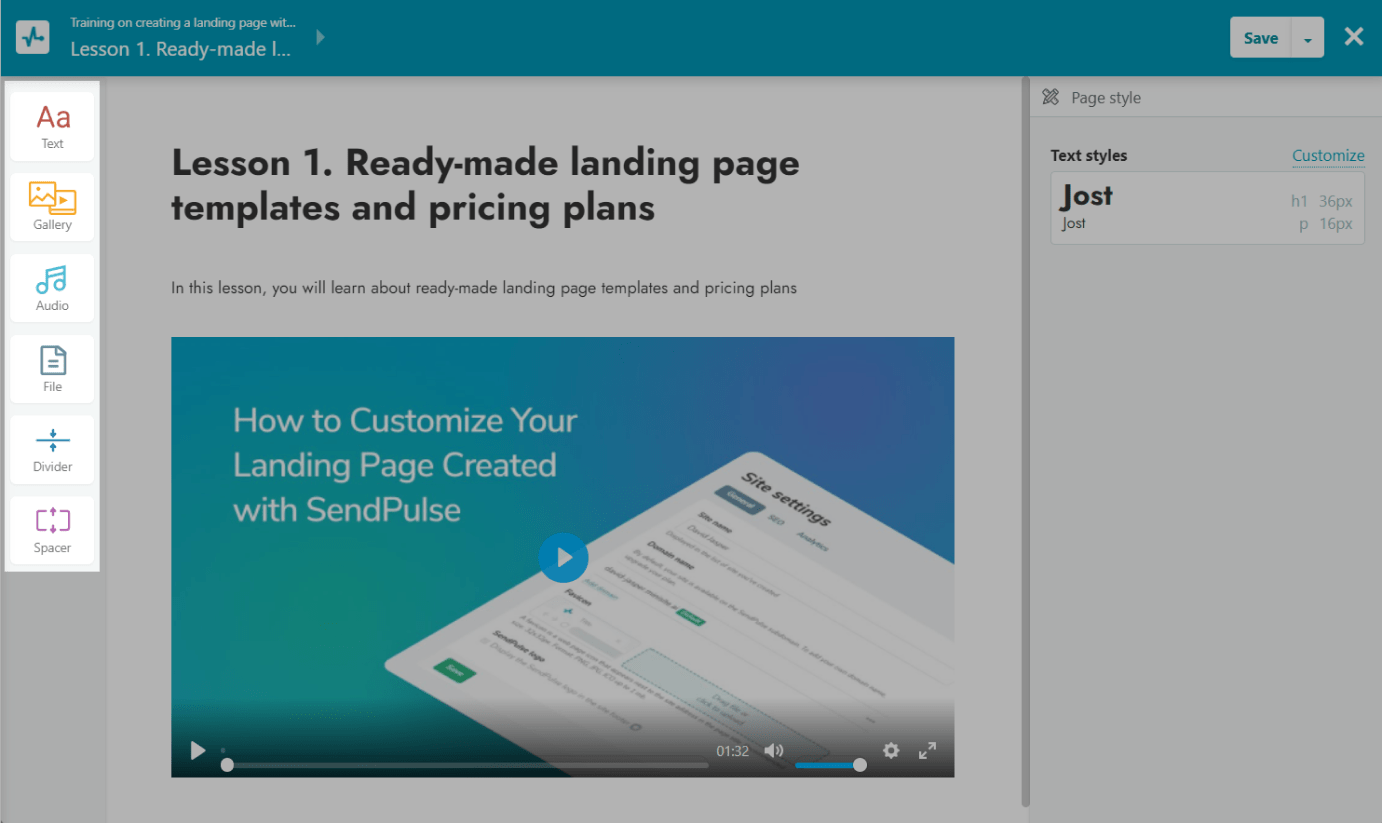Add an Audio block
The height and width of the screenshot is (823, 1382).
(x=52, y=288)
